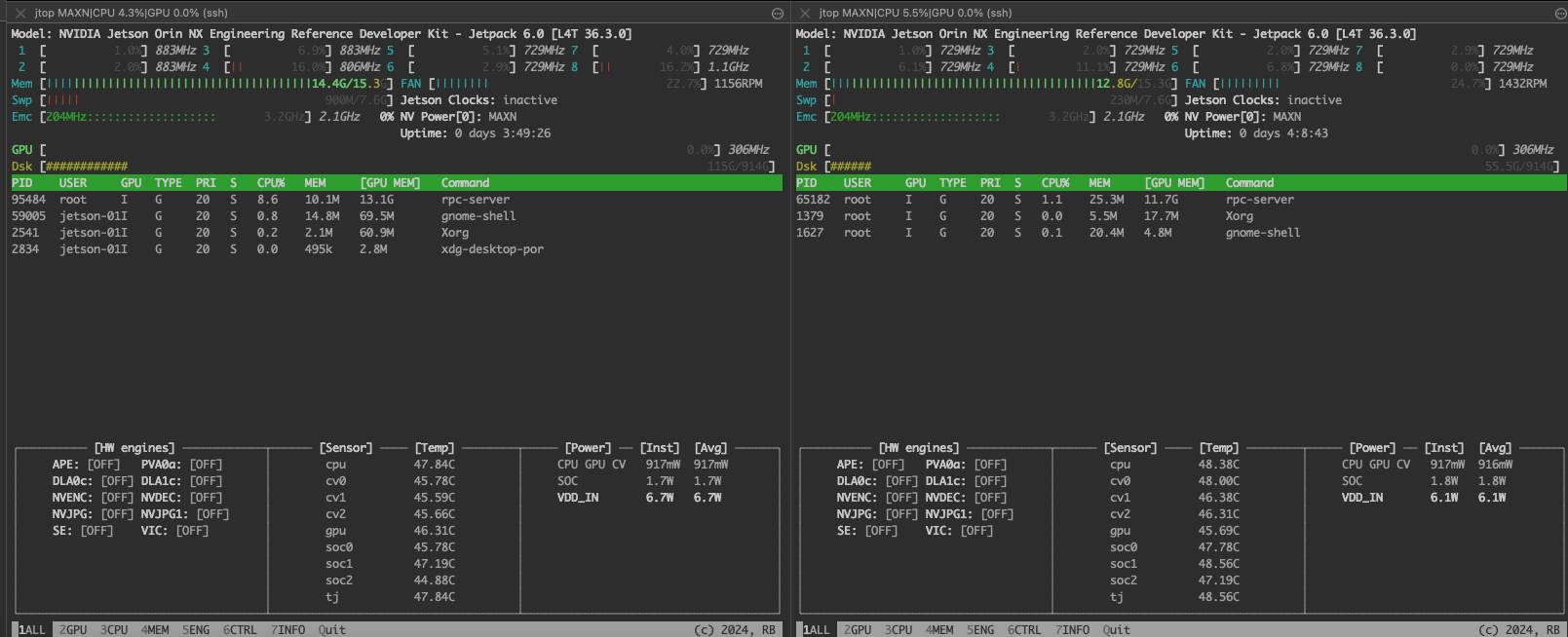This screenshot has width=1568, height=637.
Task: Click the soc2 temperature 44.88C
Action: pyautogui.click(x=434, y=581)
